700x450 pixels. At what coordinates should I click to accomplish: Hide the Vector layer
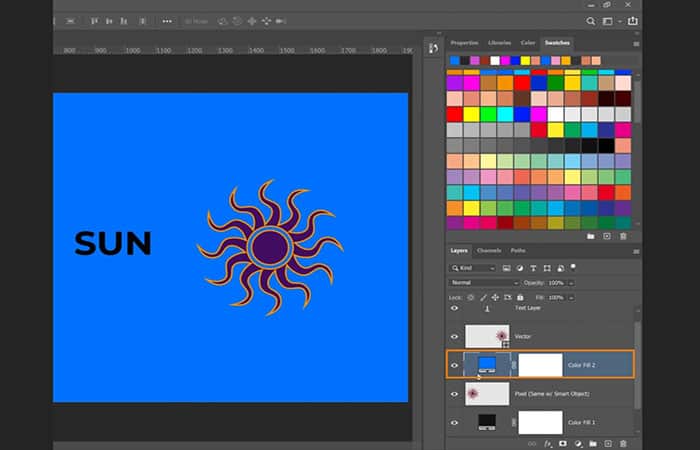pos(454,337)
